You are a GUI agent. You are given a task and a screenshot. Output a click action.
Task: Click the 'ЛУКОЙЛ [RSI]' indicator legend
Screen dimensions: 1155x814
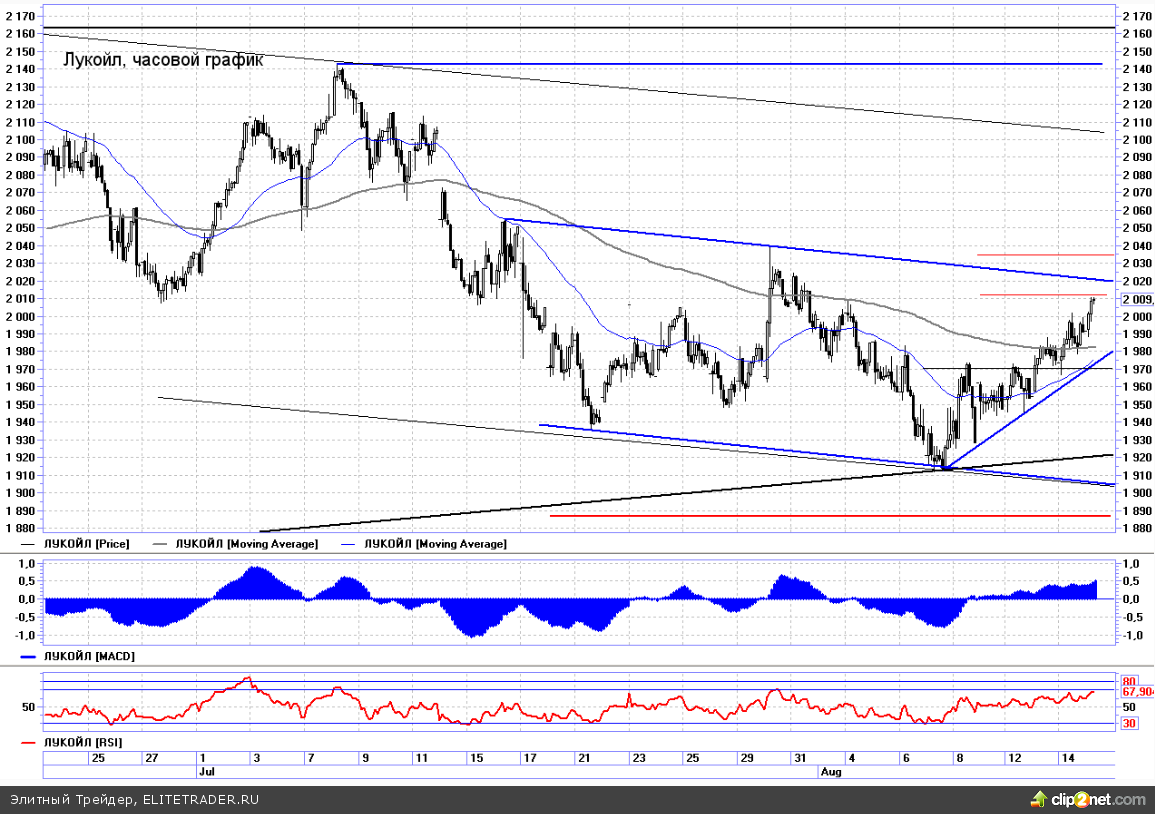click(x=71, y=743)
